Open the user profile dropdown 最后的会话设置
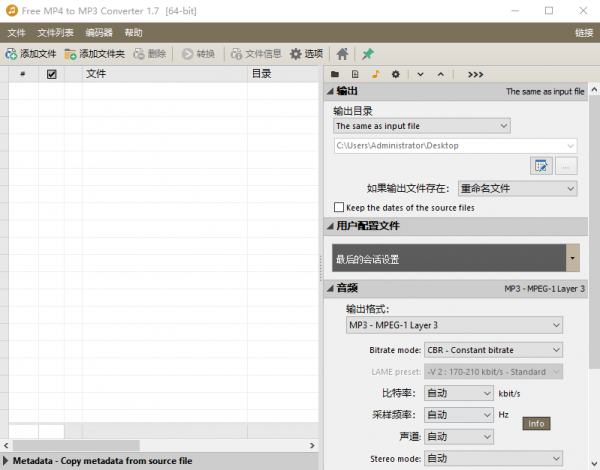Image resolution: width=600 pixels, height=470 pixels. [456, 258]
